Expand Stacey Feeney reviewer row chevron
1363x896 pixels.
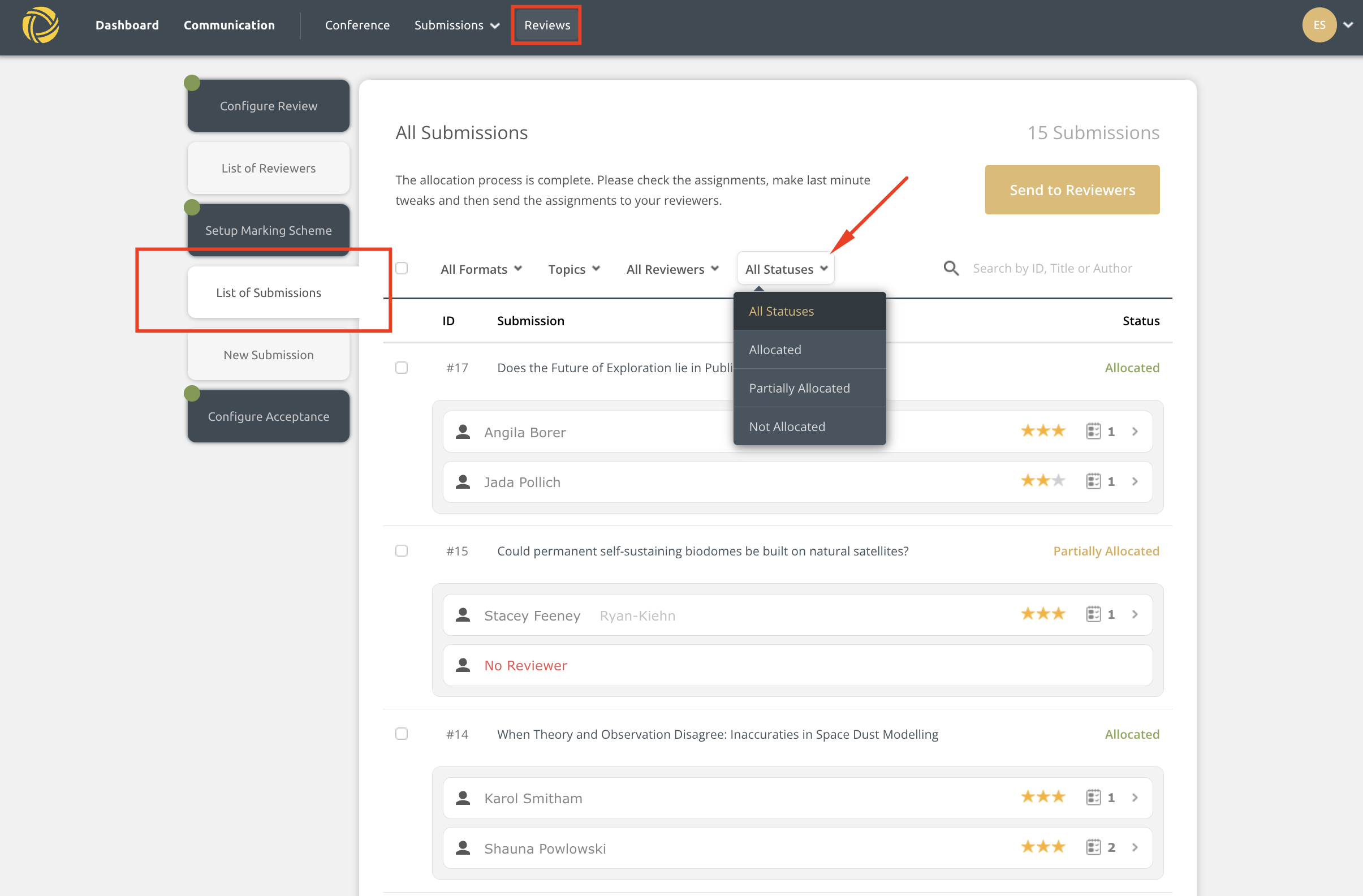pos(1135,614)
